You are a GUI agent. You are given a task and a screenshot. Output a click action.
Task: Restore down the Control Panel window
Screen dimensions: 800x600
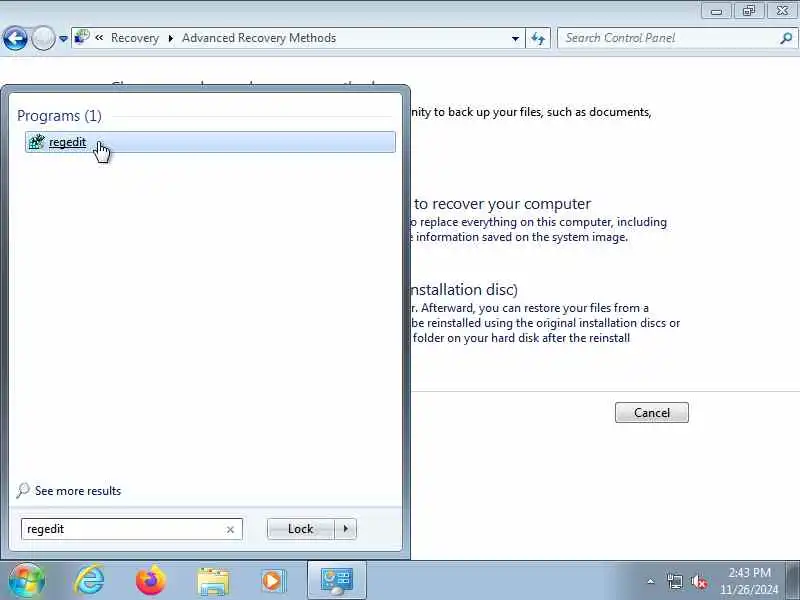(749, 11)
